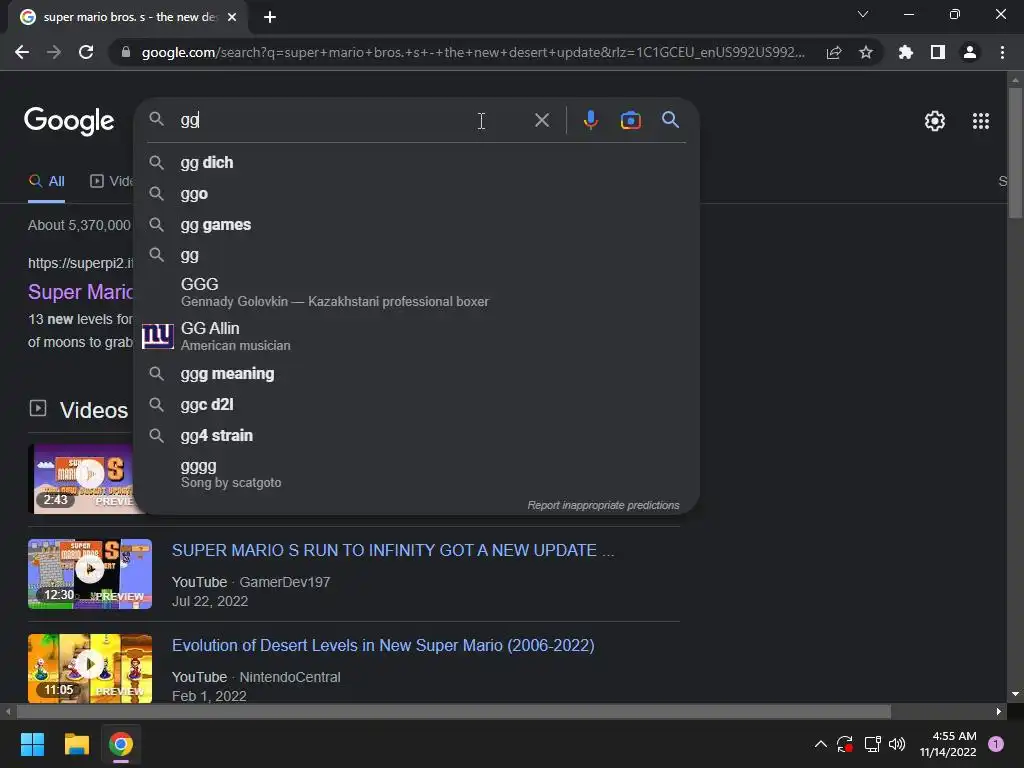
Task: Choose the 'gg4 strain' suggestion
Action: (x=417, y=436)
